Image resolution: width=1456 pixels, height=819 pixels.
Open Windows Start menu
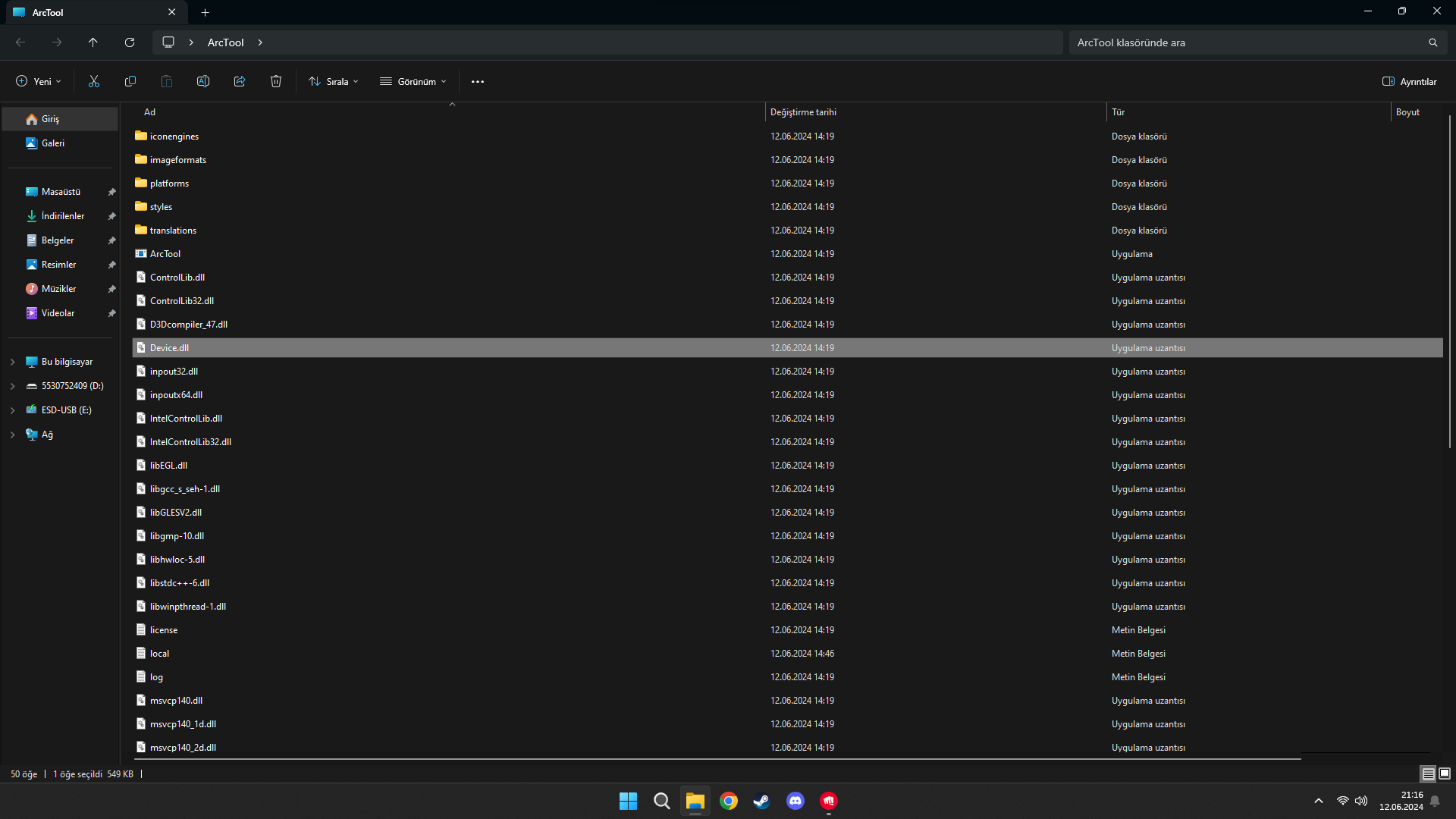point(628,801)
